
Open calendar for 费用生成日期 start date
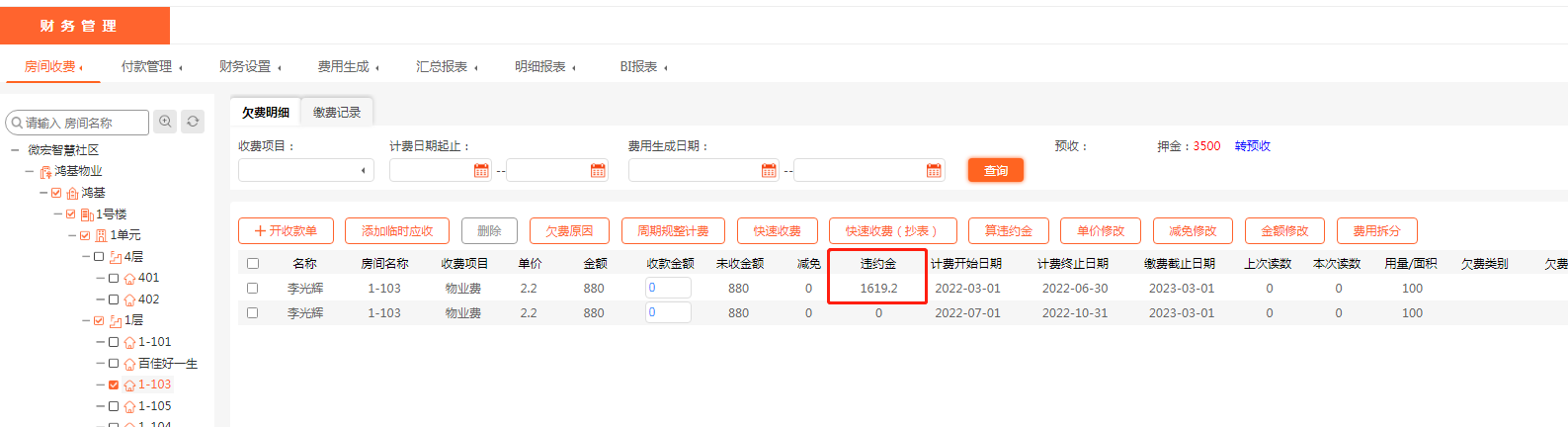tap(769, 171)
